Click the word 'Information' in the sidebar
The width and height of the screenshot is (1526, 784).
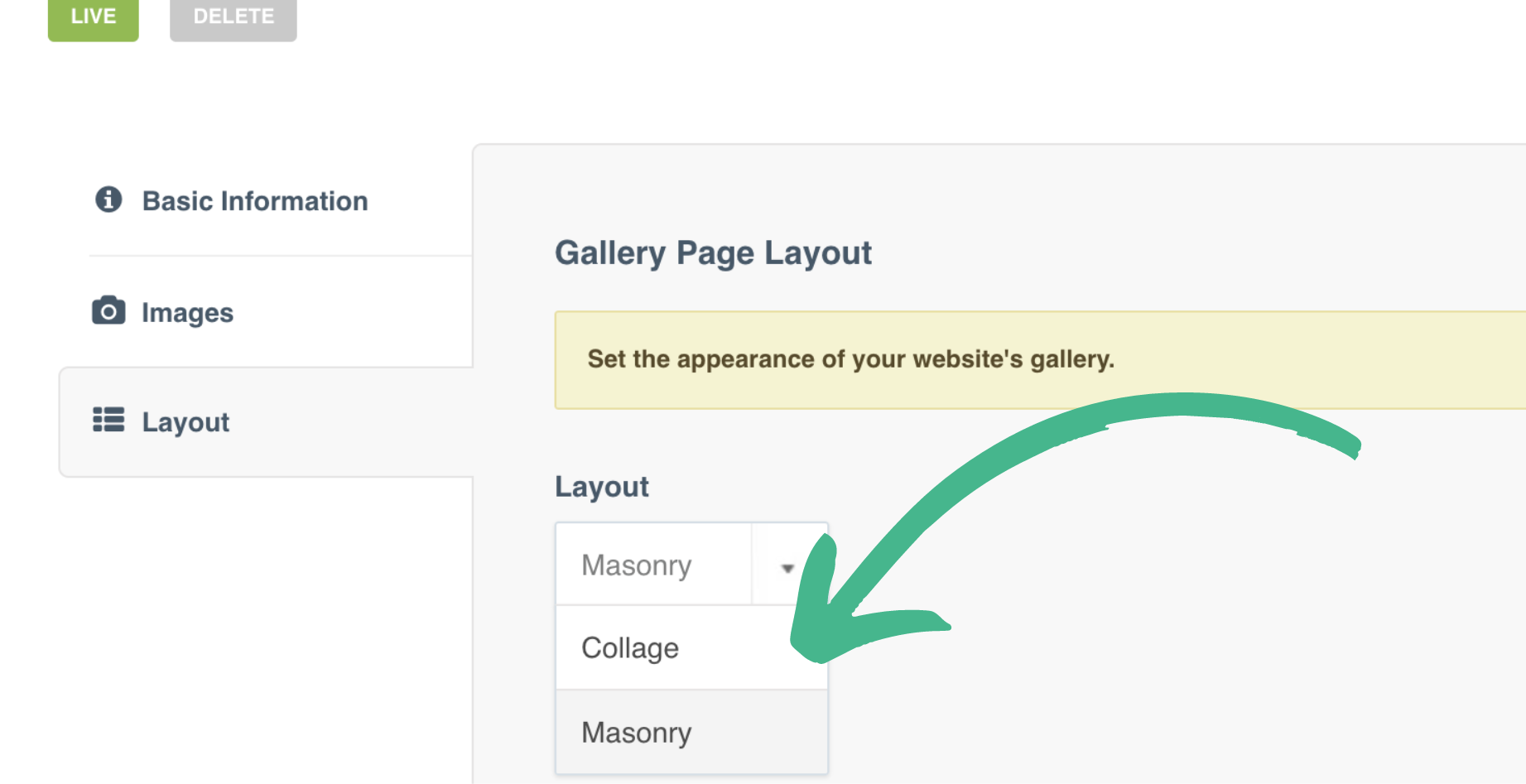[295, 201]
